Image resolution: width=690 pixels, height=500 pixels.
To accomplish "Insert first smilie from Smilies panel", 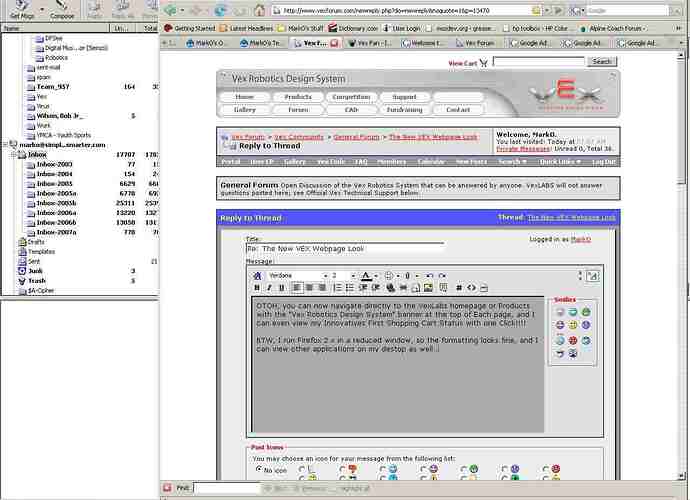I will 560,312.
